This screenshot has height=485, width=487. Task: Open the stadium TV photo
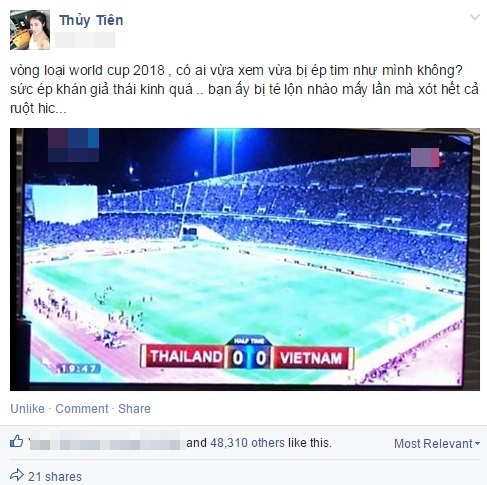245,259
